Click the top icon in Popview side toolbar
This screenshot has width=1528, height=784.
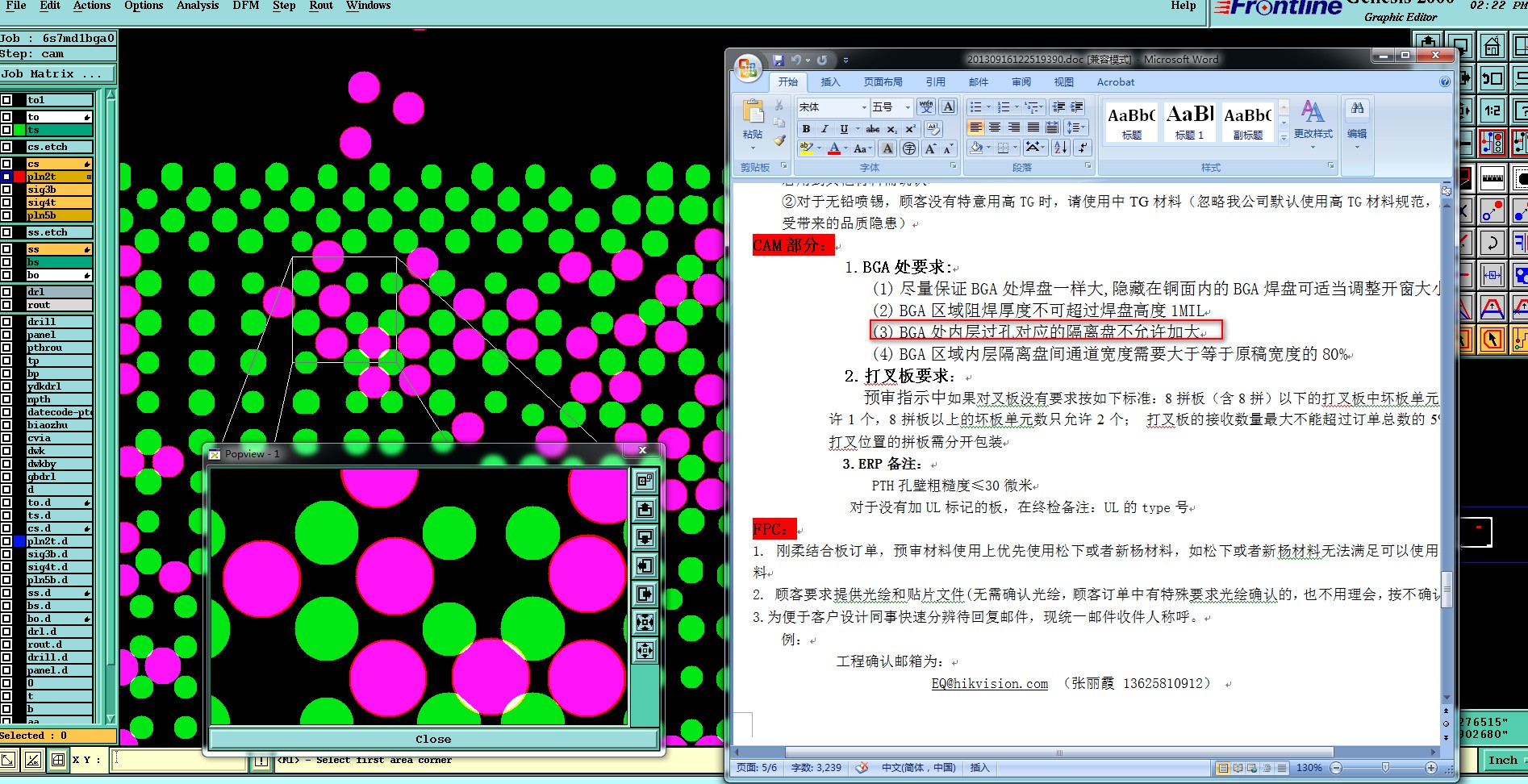click(x=645, y=481)
